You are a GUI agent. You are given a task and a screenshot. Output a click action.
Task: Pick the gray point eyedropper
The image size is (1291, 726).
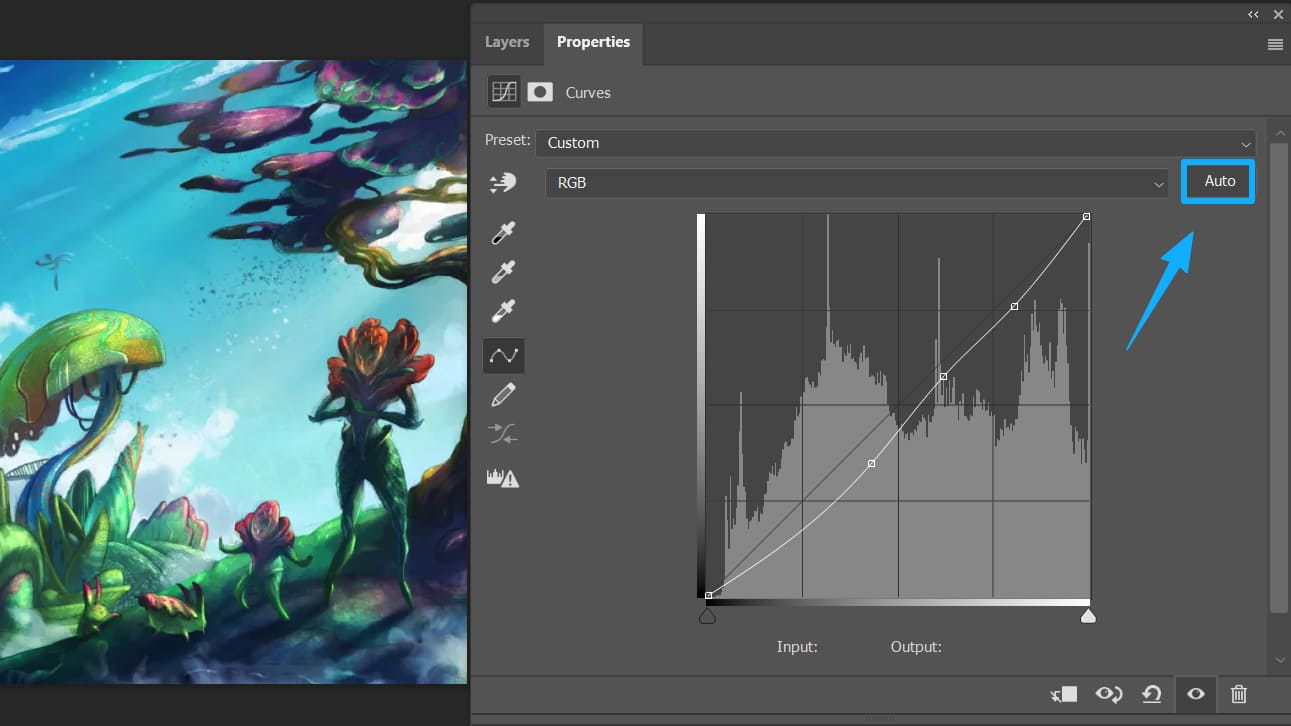(x=503, y=272)
